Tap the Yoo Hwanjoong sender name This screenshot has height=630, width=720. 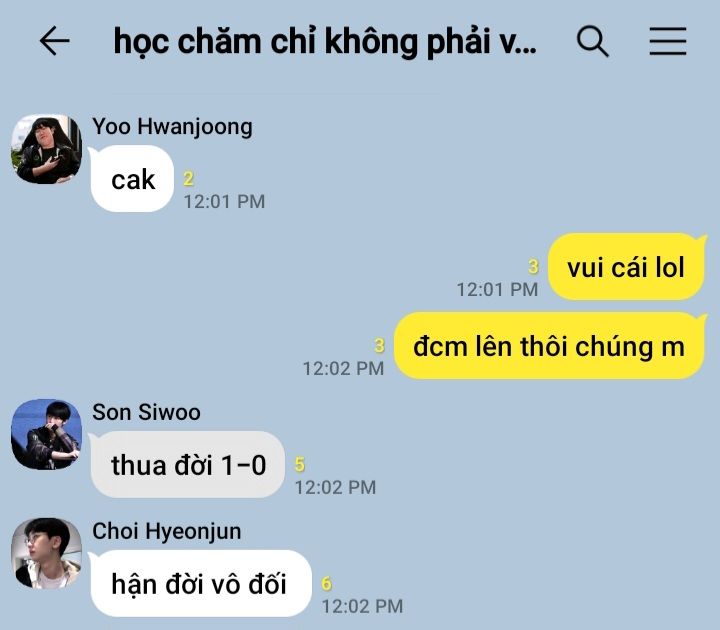(x=172, y=126)
